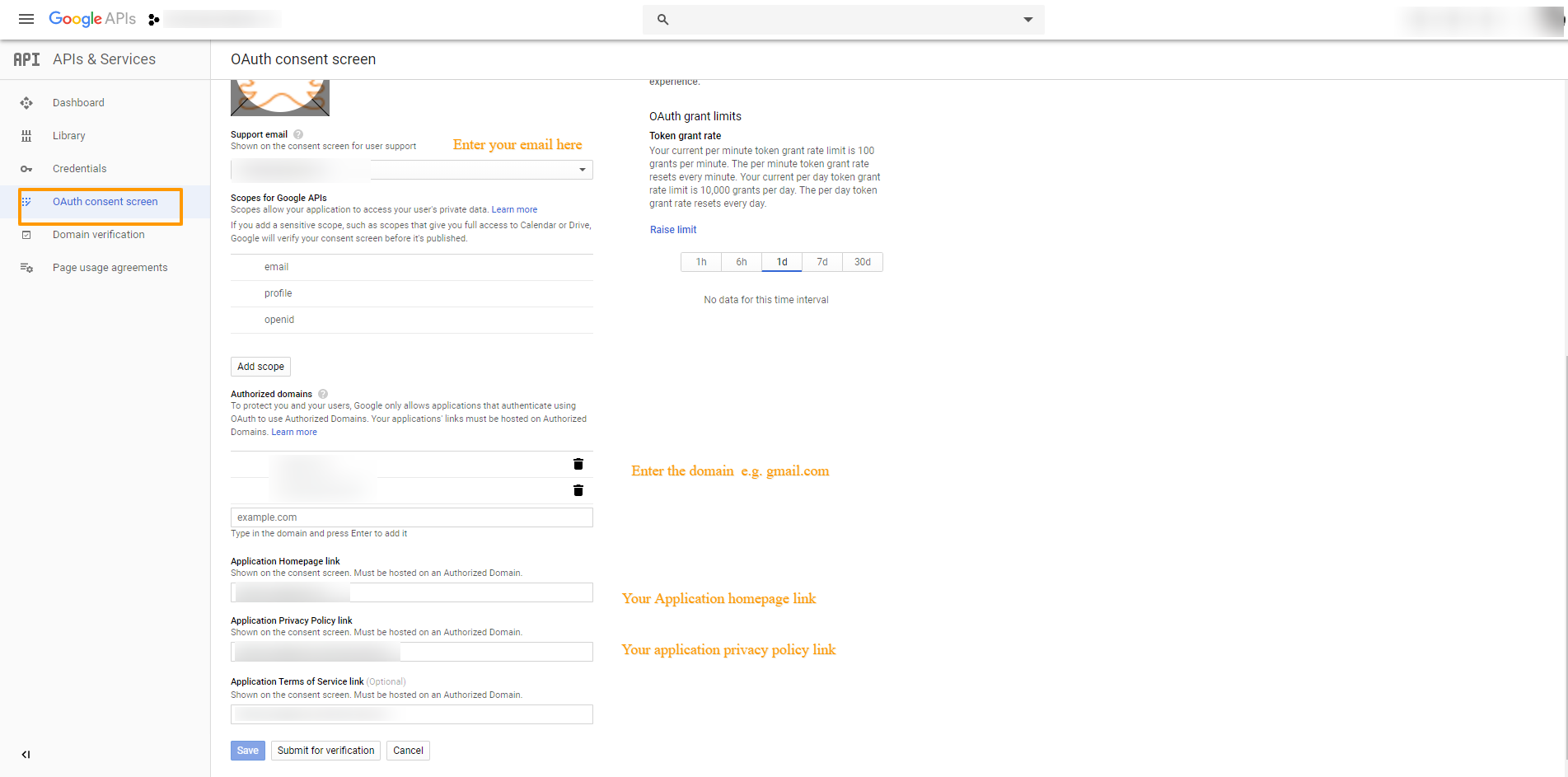The height and width of the screenshot is (777, 1568).
Task: Select the openid scope row
Action: (x=412, y=320)
